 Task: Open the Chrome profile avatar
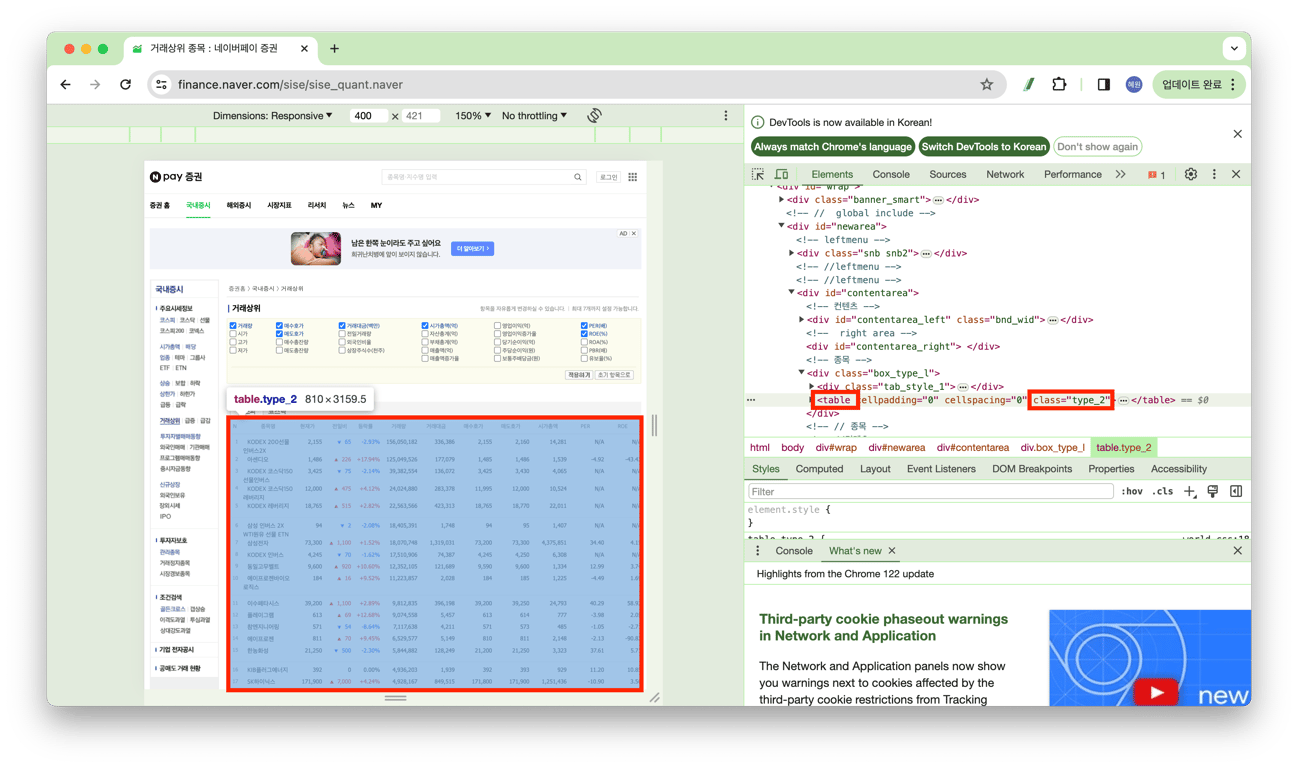pos(1134,85)
